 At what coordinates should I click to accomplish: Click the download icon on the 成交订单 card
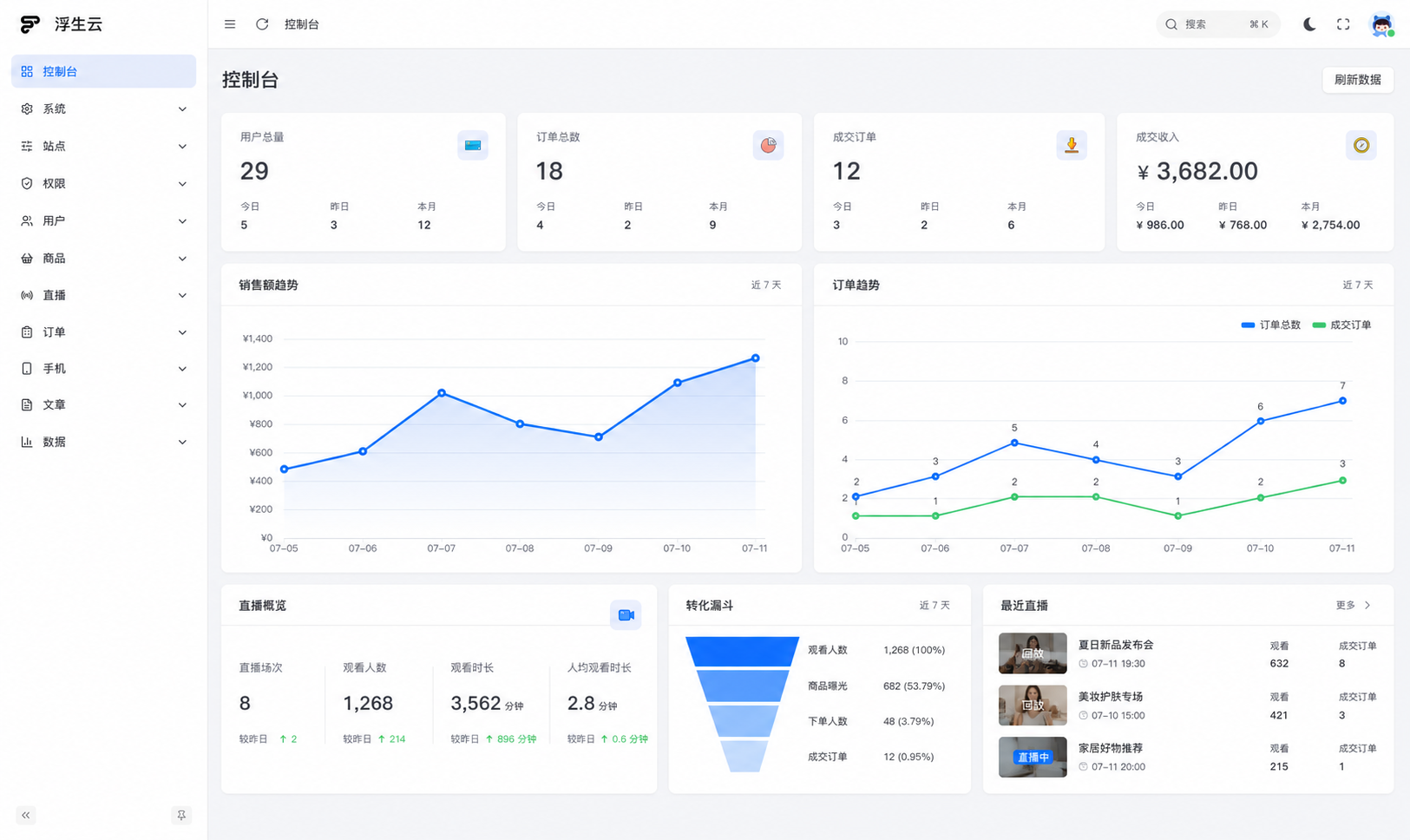click(x=1072, y=145)
